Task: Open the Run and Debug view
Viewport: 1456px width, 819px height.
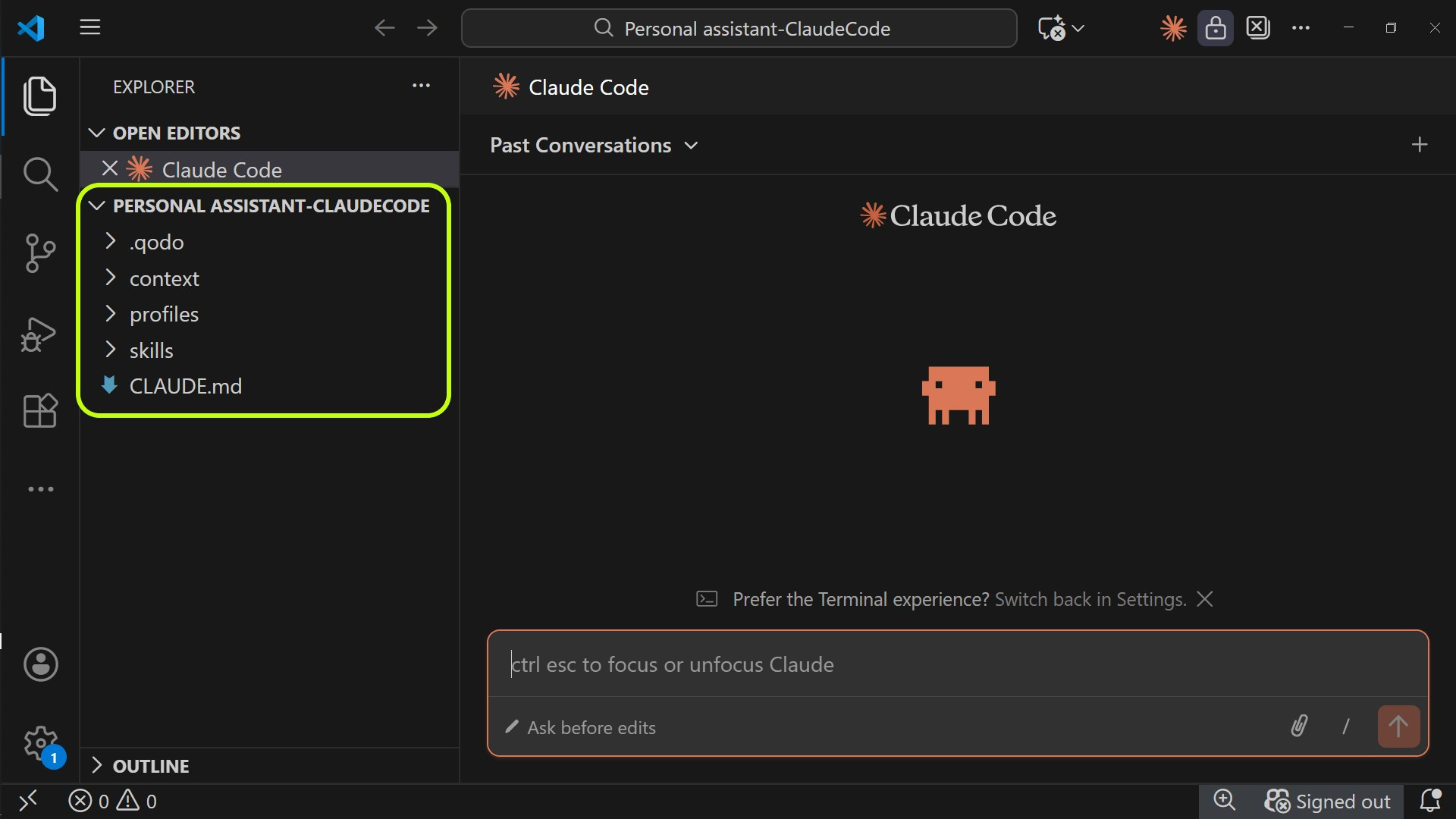Action: click(x=39, y=334)
